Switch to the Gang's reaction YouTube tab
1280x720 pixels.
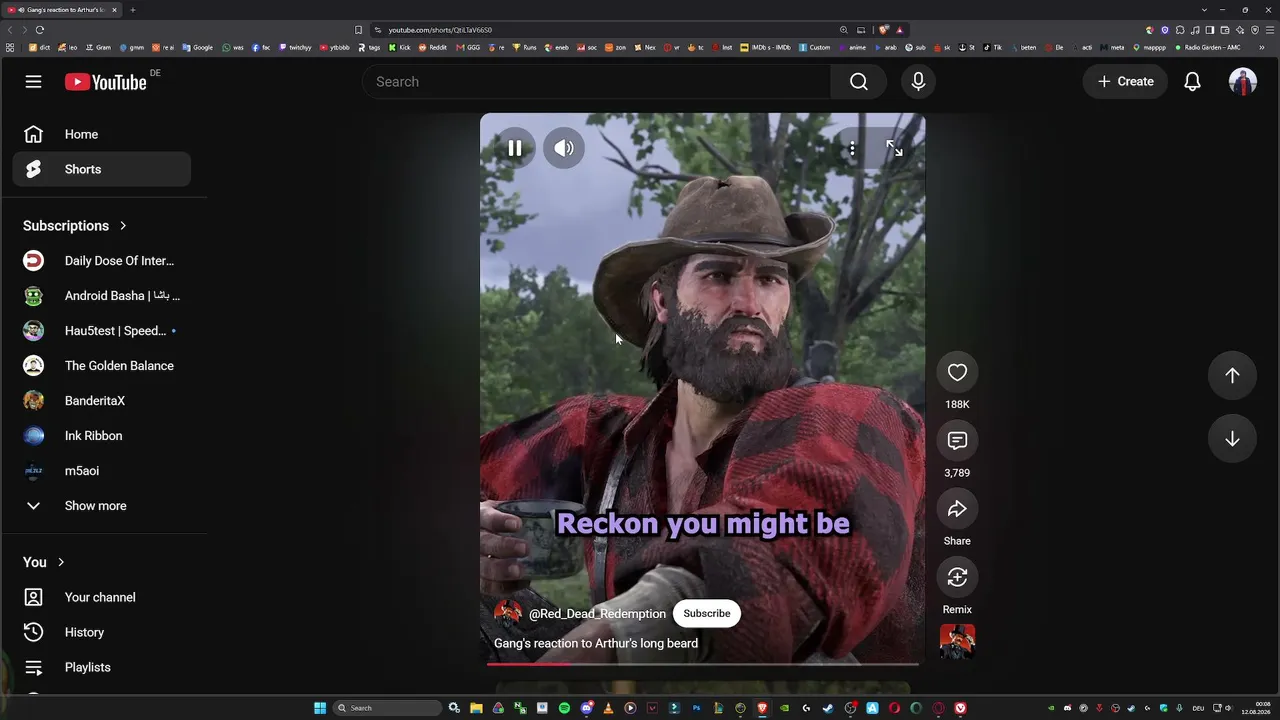pos(63,10)
